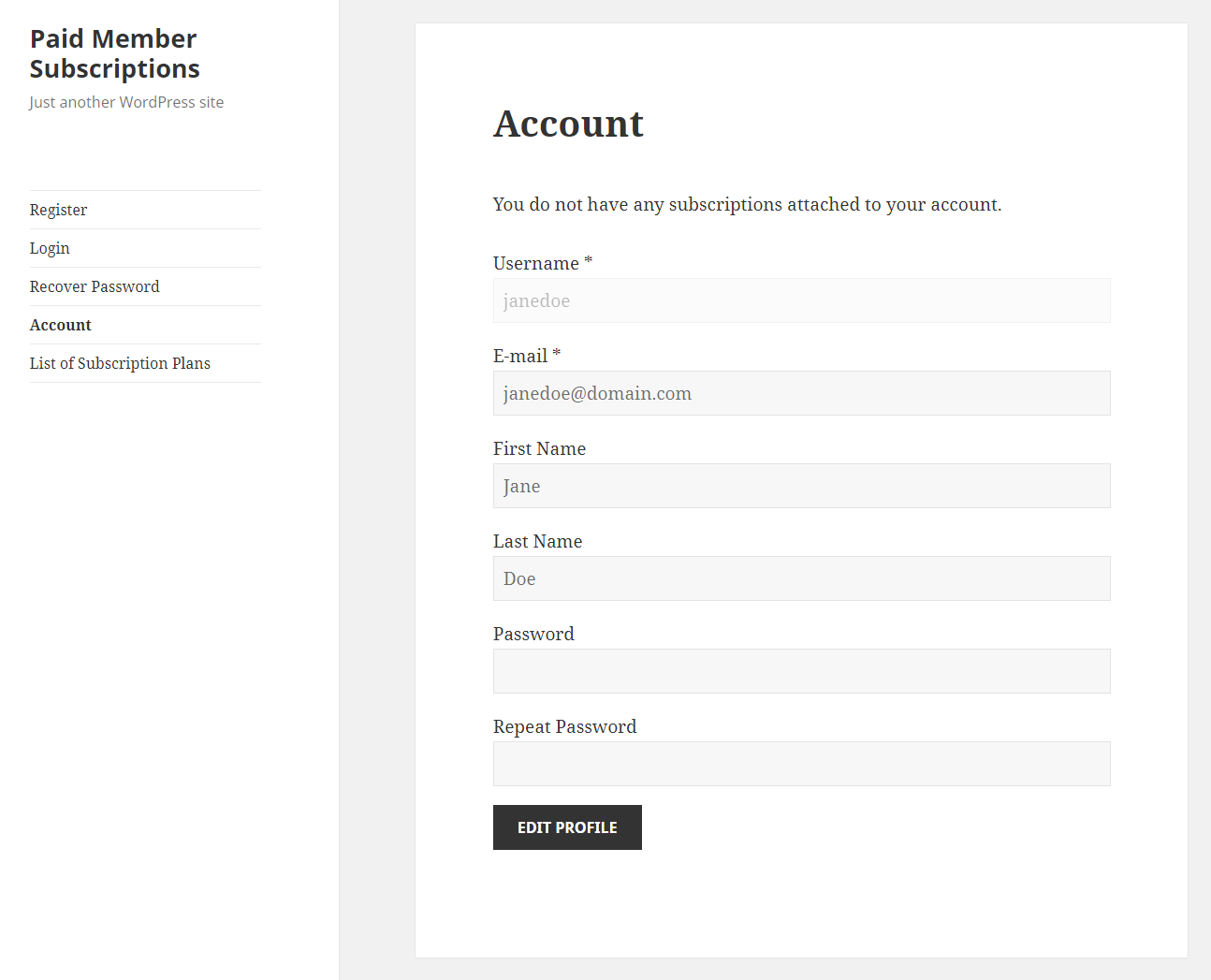The image size is (1211, 980).
Task: Click the Username field containing janedoe
Action: [801, 300]
